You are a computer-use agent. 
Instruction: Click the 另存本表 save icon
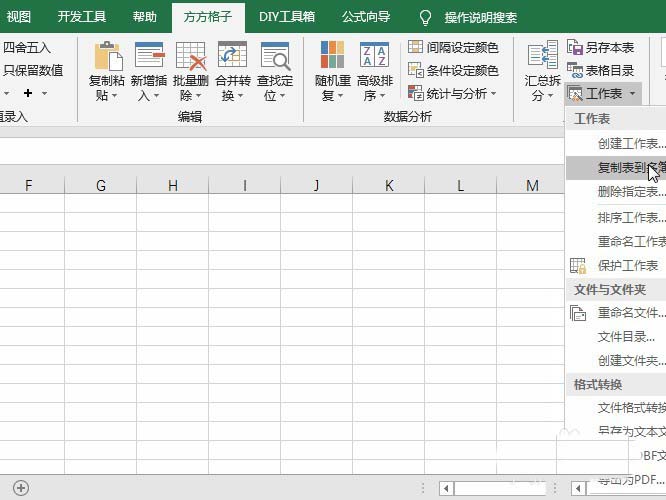575,47
